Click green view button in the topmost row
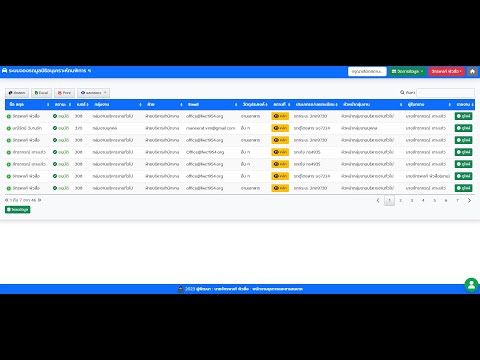 (463, 116)
